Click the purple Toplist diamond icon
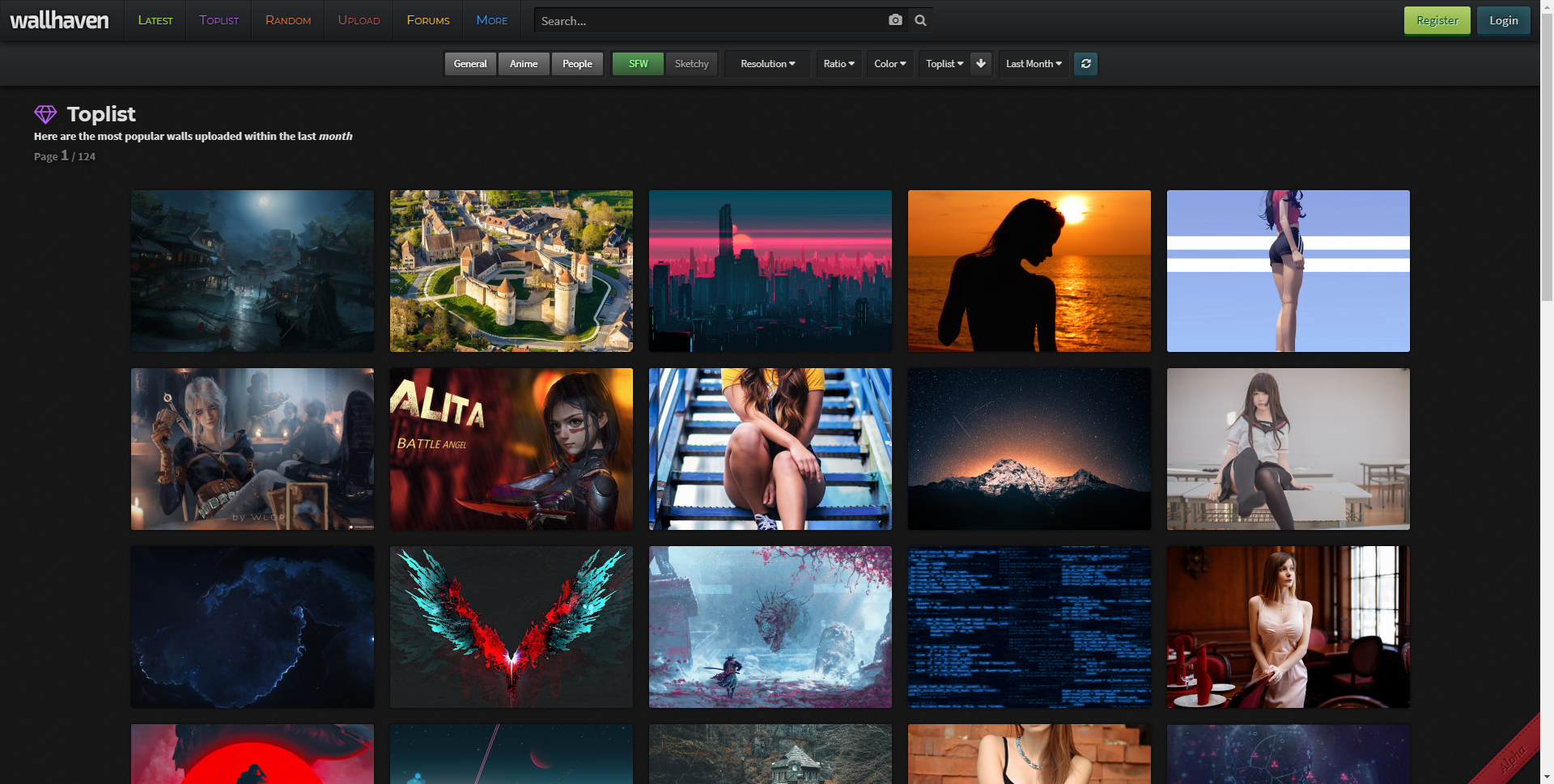The width and height of the screenshot is (1554, 784). (x=45, y=114)
